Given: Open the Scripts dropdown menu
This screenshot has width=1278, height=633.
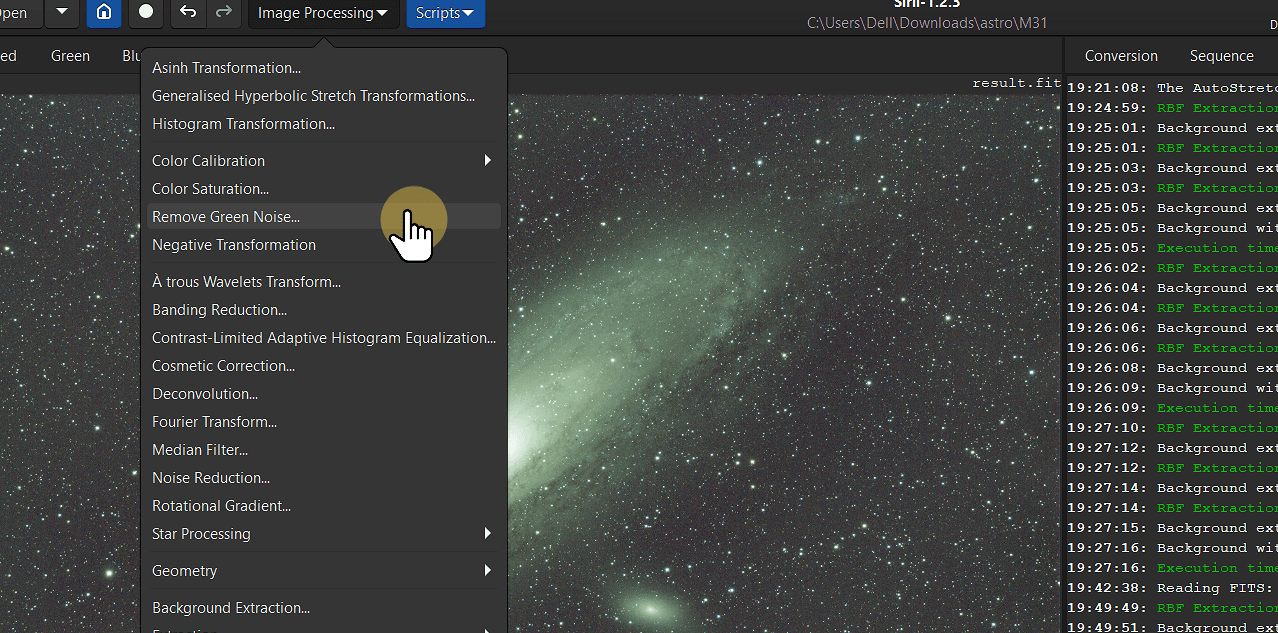Looking at the screenshot, I should [445, 13].
